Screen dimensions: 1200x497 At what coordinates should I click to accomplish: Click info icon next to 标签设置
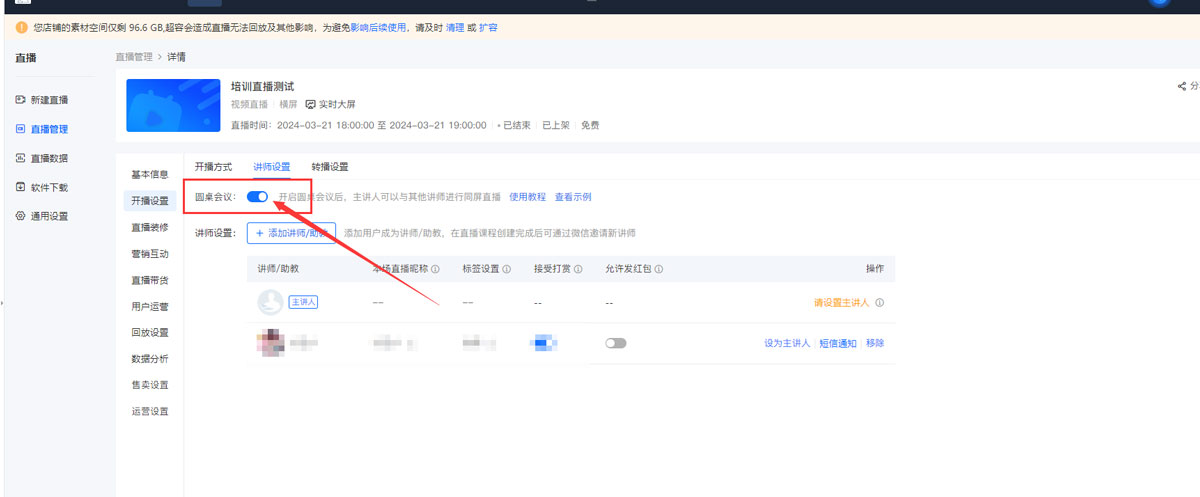click(x=506, y=269)
